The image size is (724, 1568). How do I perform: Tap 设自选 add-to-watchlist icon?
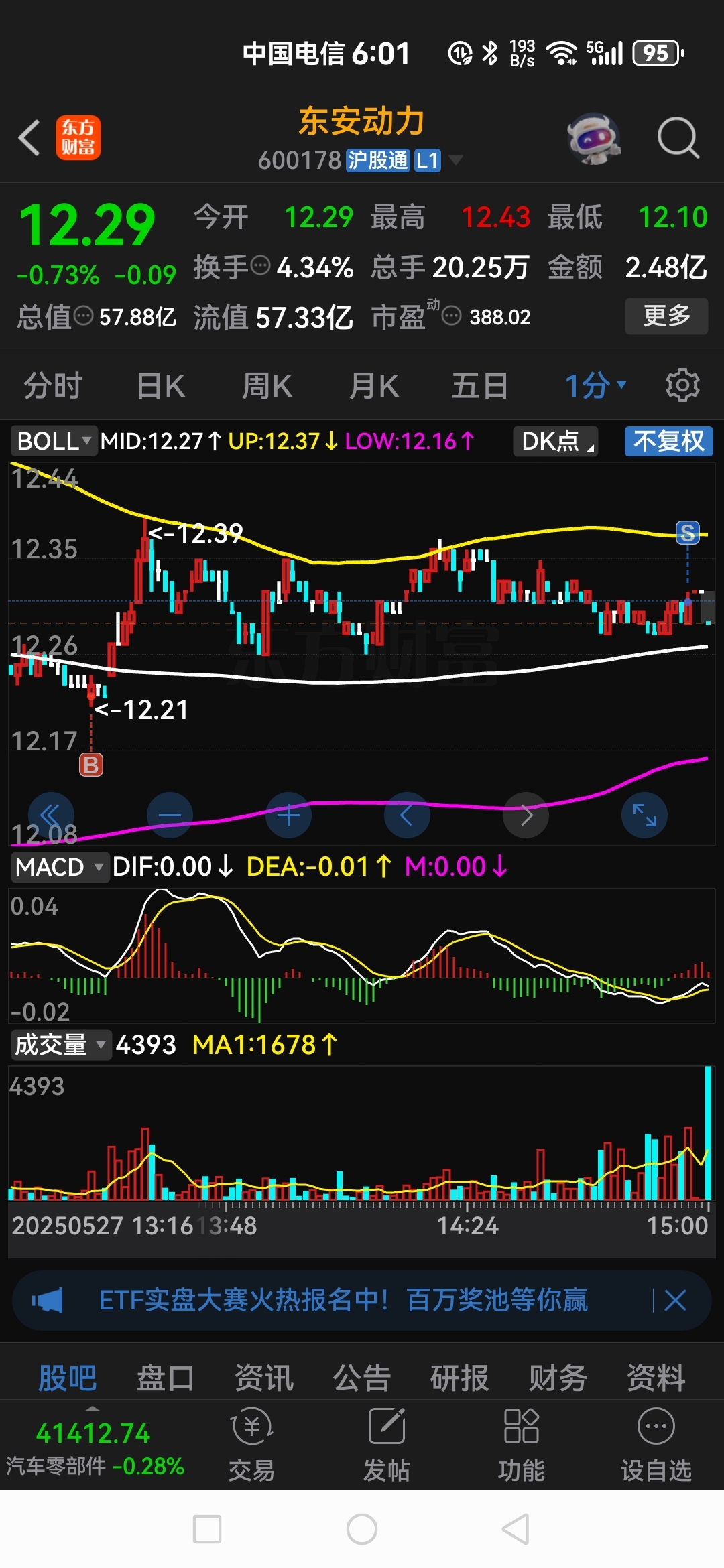coord(656,1444)
